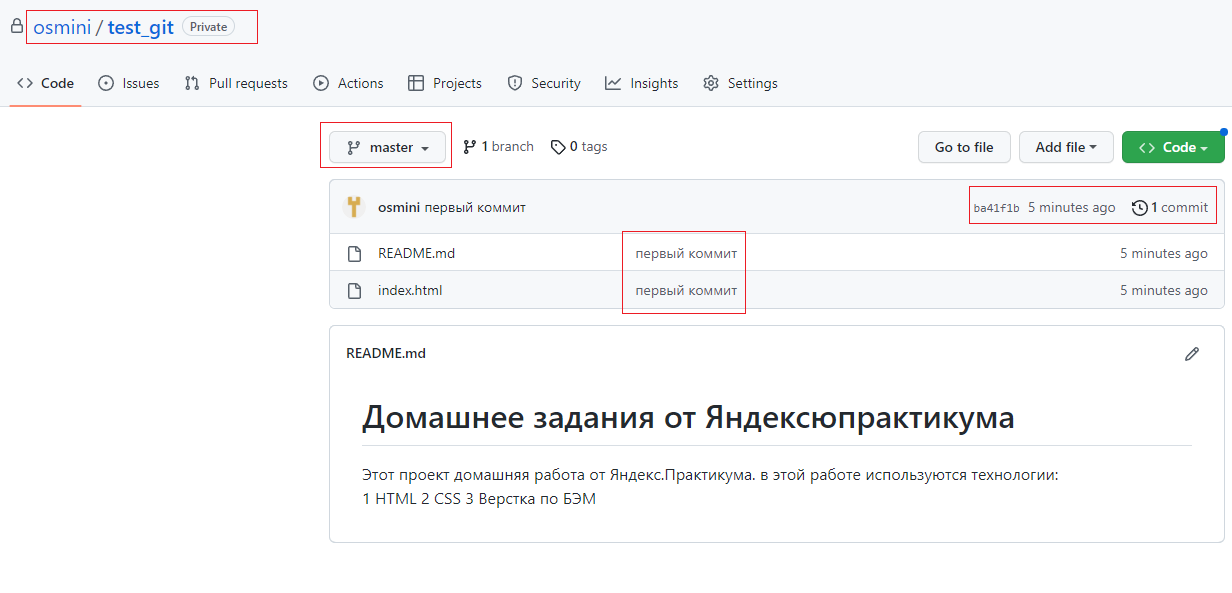
Task: Click the README heading Домашнее задания
Action: click(x=688, y=417)
